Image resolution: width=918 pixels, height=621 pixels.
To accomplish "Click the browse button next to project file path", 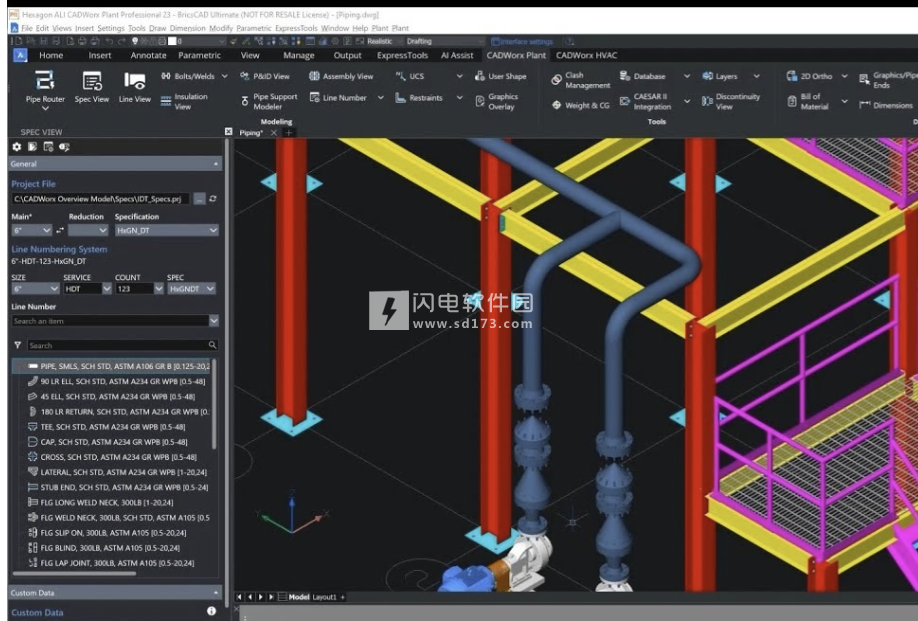I will (200, 199).
